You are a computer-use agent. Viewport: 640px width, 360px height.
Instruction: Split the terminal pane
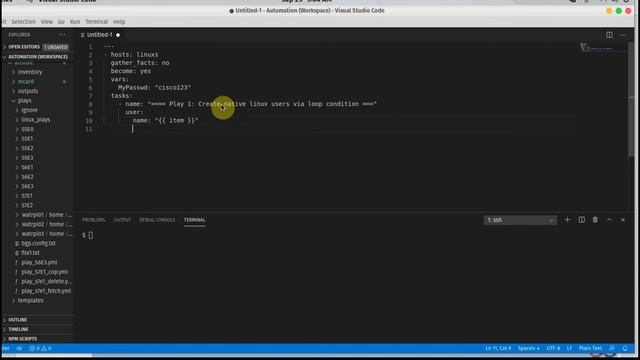click(x=582, y=220)
